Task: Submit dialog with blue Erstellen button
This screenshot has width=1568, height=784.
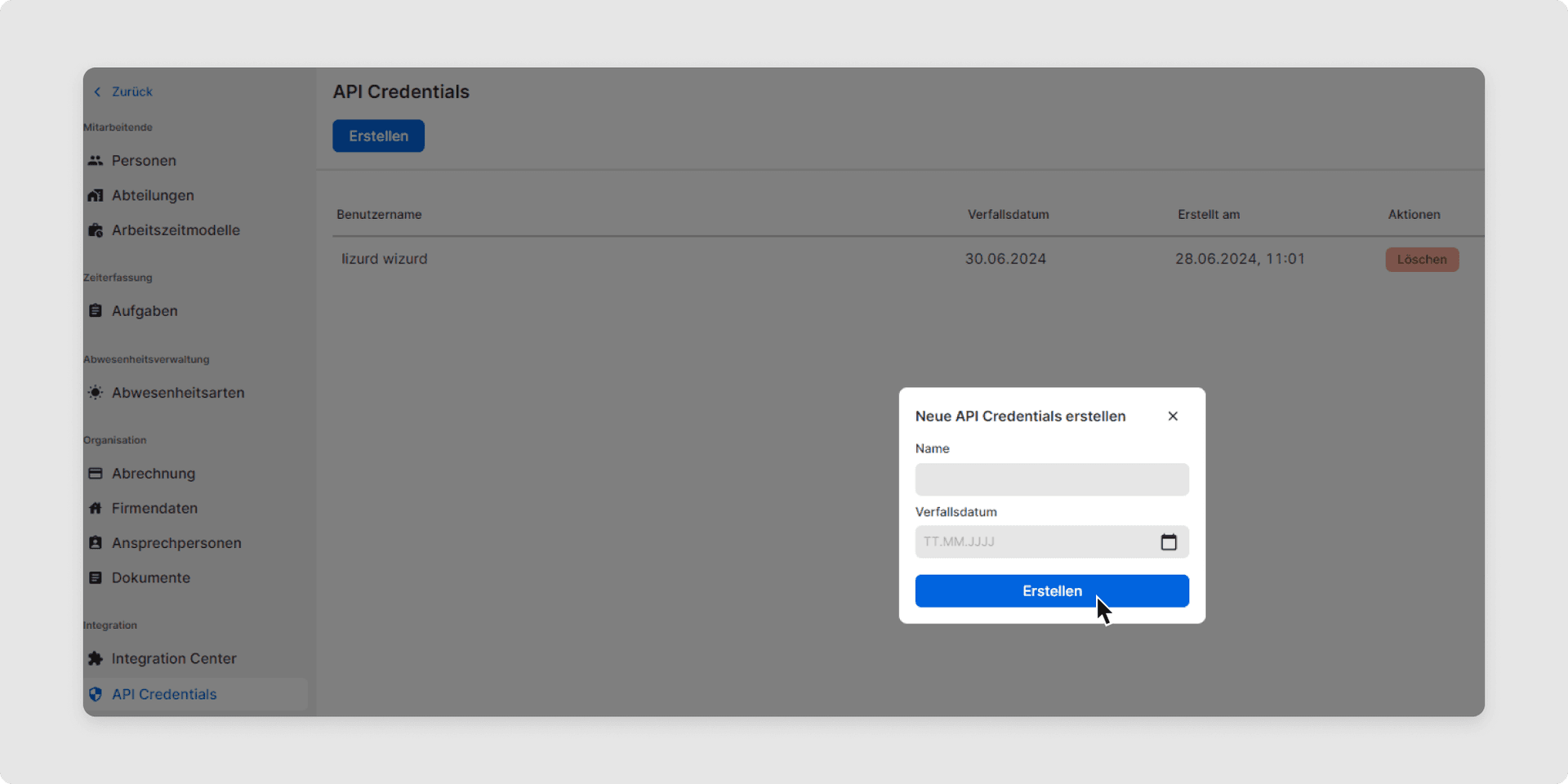Action: pos(1051,591)
